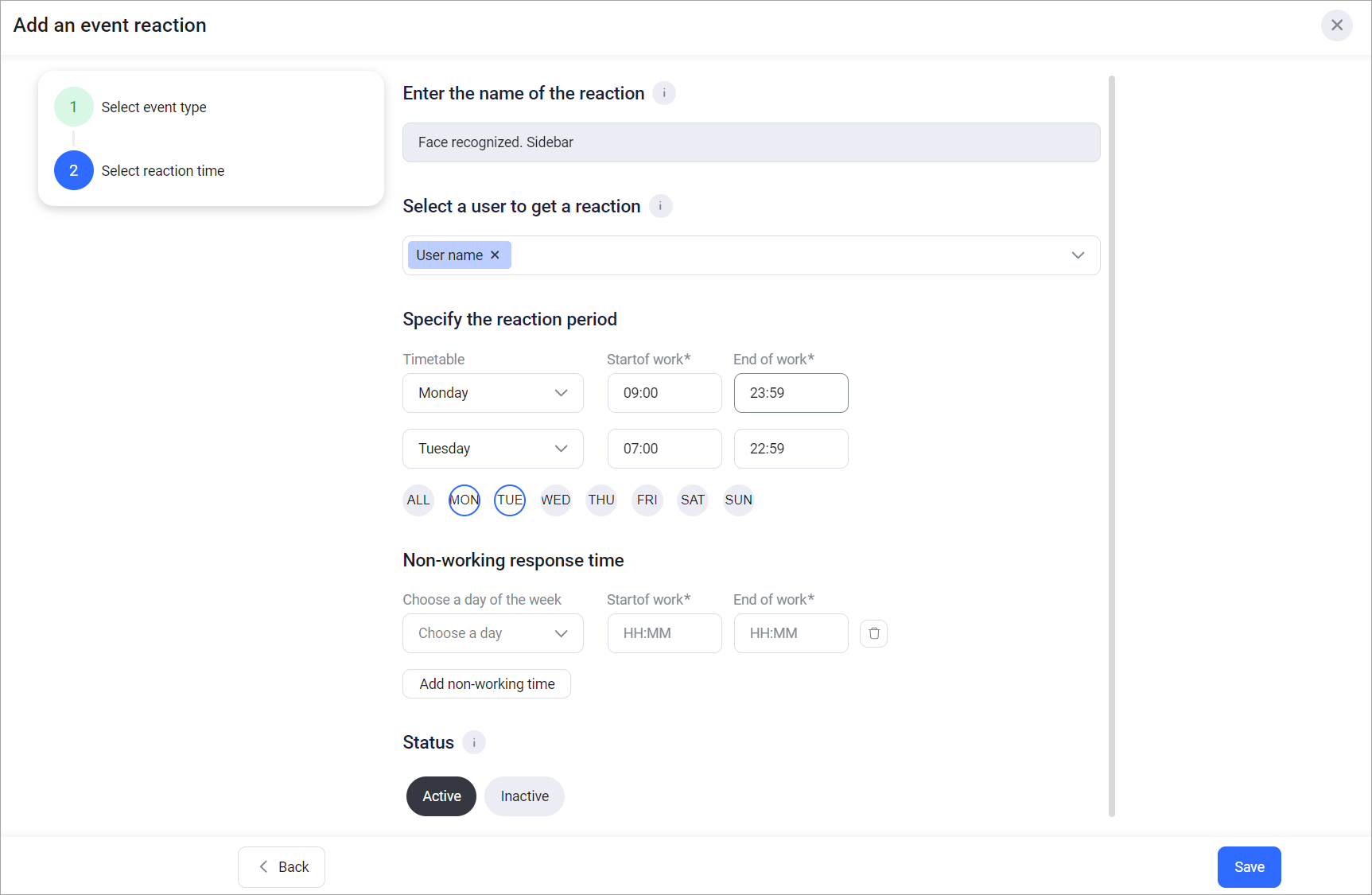The height and width of the screenshot is (895, 1372).
Task: Click the info icon beside Status
Action: (474, 742)
